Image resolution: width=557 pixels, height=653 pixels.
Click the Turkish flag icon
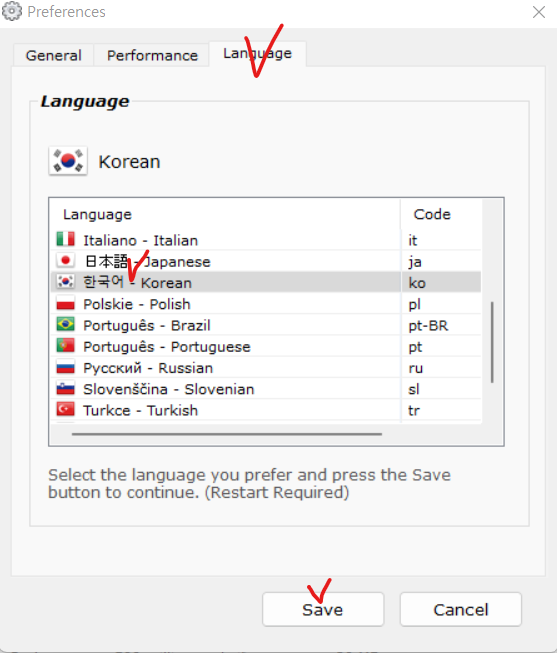point(65,409)
